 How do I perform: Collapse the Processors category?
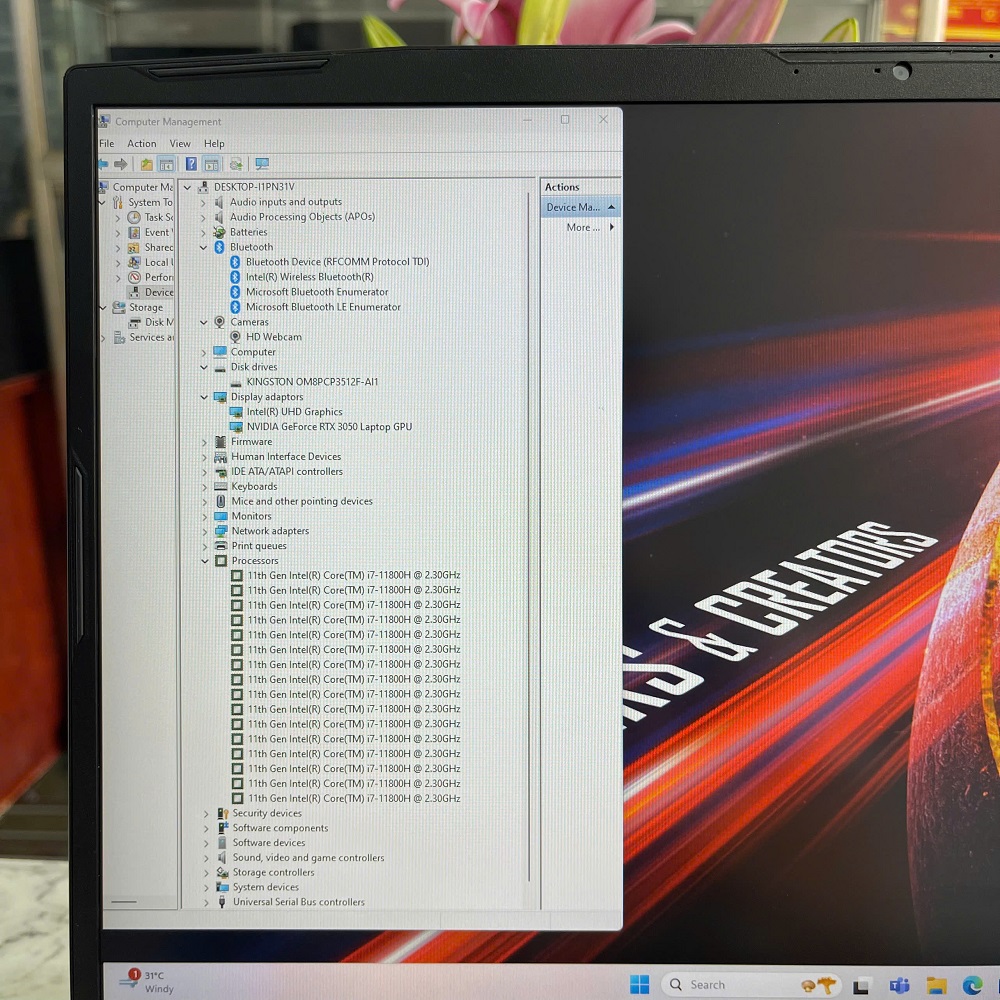tap(204, 561)
